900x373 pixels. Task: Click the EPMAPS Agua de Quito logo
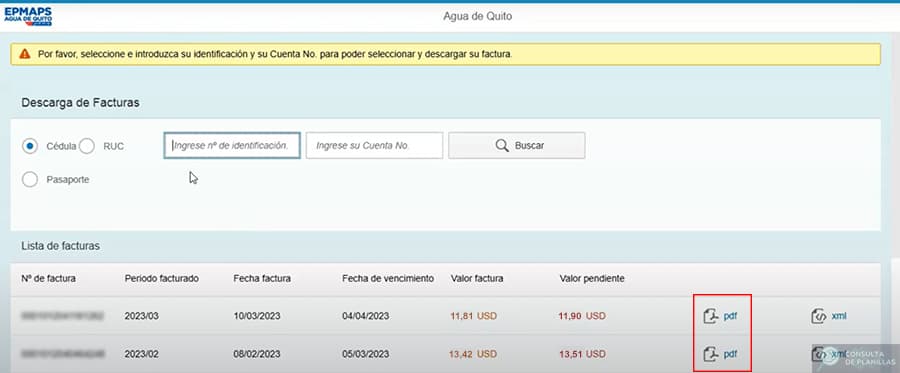[x=28, y=17]
